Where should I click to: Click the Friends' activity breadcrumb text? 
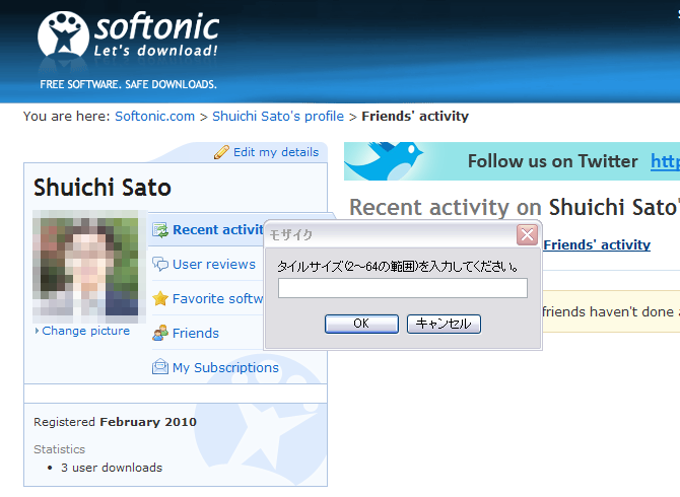[415, 116]
